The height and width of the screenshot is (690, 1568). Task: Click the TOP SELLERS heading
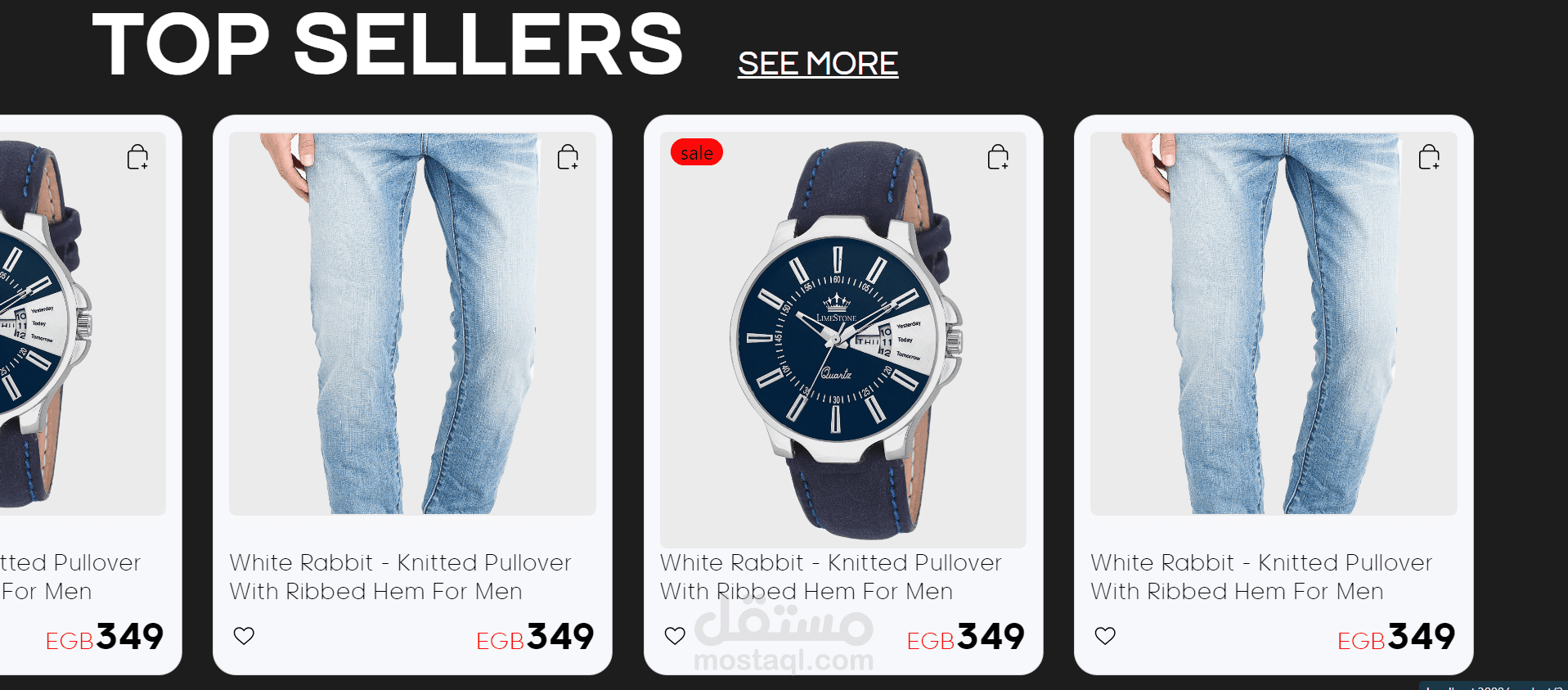[388, 45]
